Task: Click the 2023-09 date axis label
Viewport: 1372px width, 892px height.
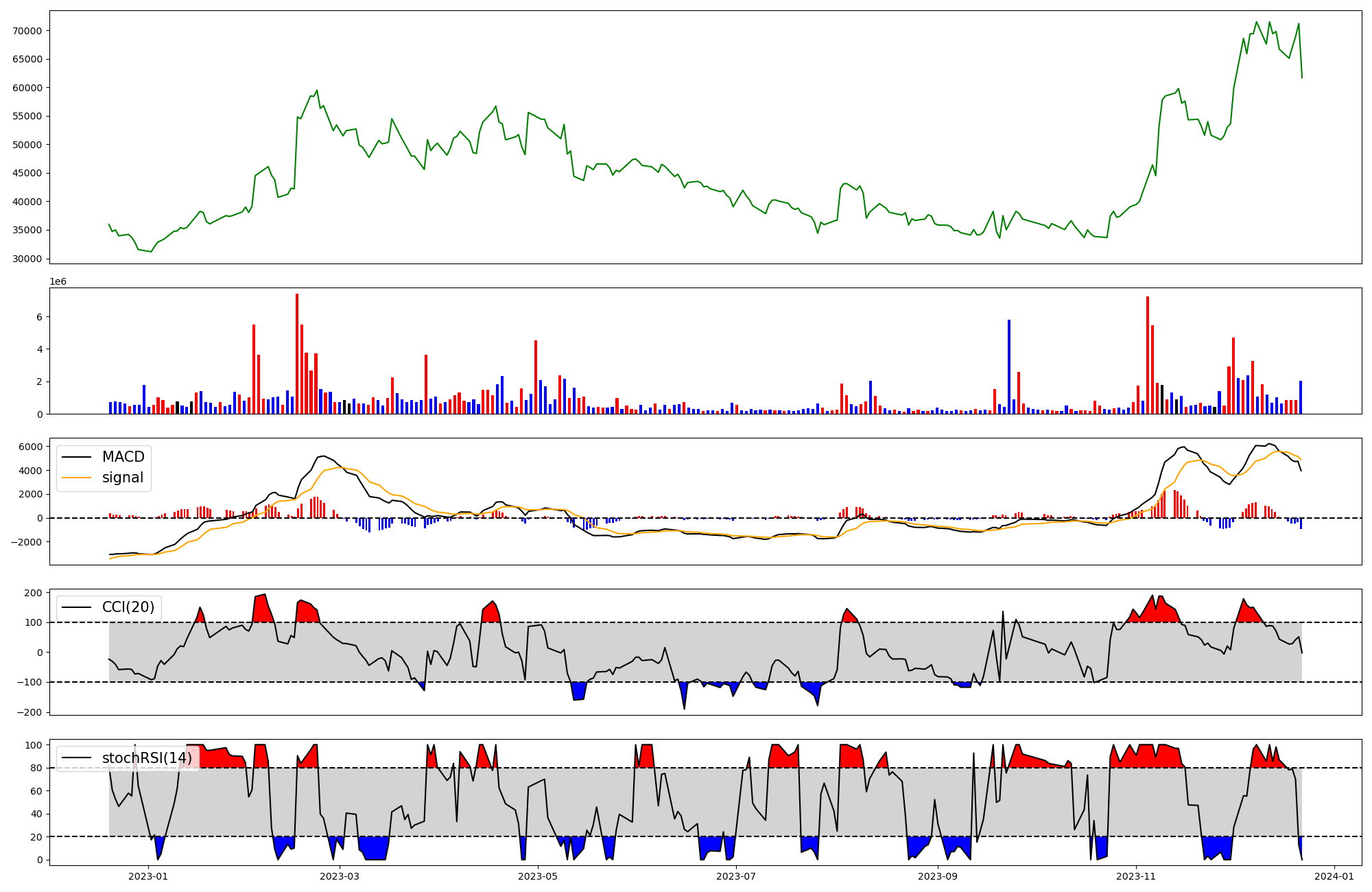Action: point(938,876)
